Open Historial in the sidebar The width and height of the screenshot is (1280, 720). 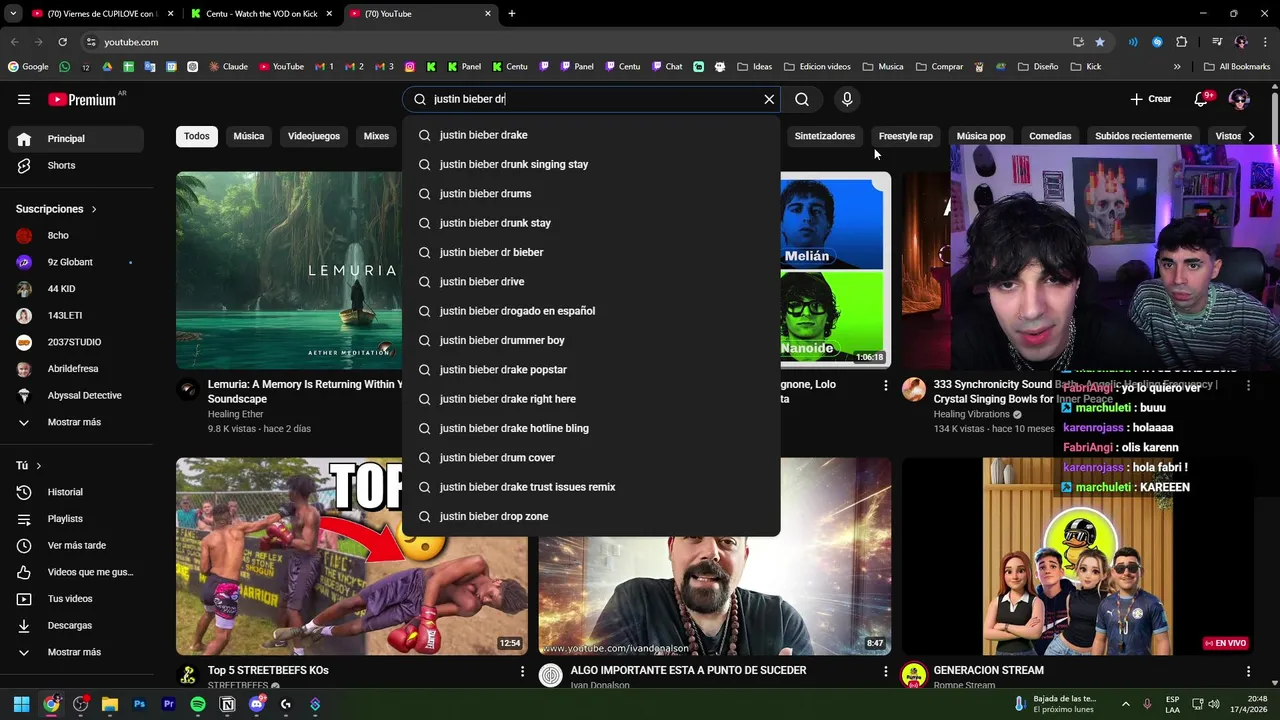[77, 492]
